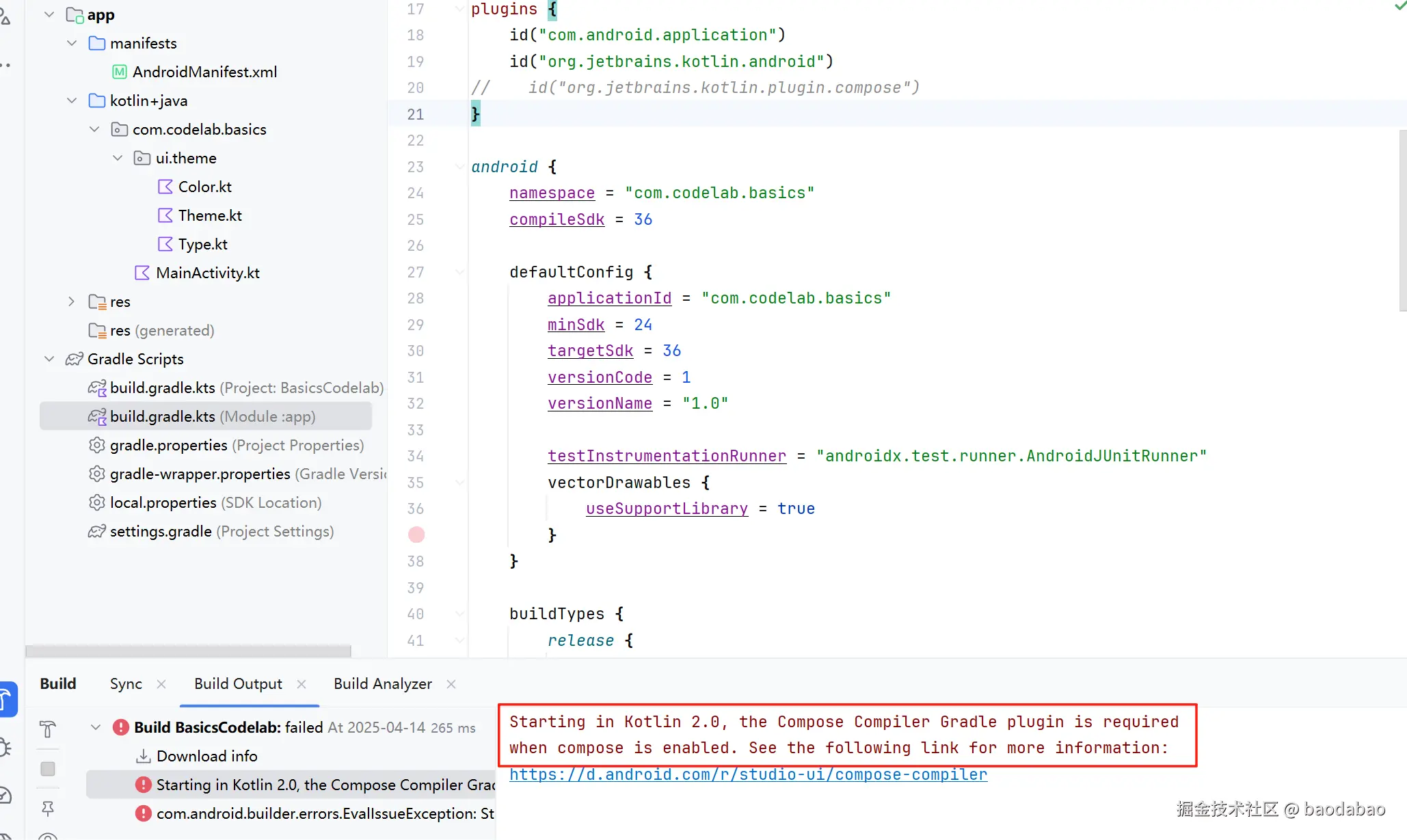
Task: Close the Sync tab
Action: pos(161,683)
